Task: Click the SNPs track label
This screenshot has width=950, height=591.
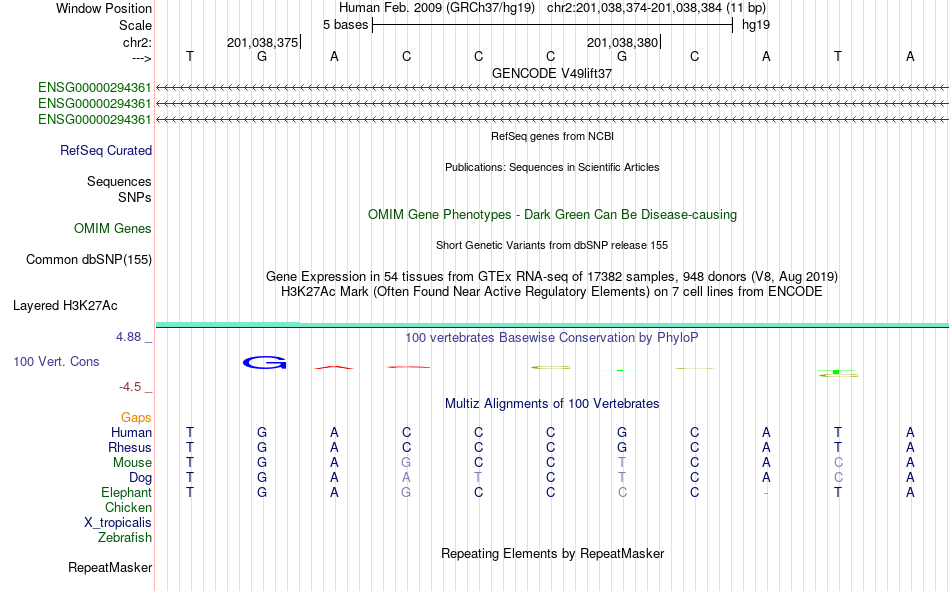Action: pos(135,197)
